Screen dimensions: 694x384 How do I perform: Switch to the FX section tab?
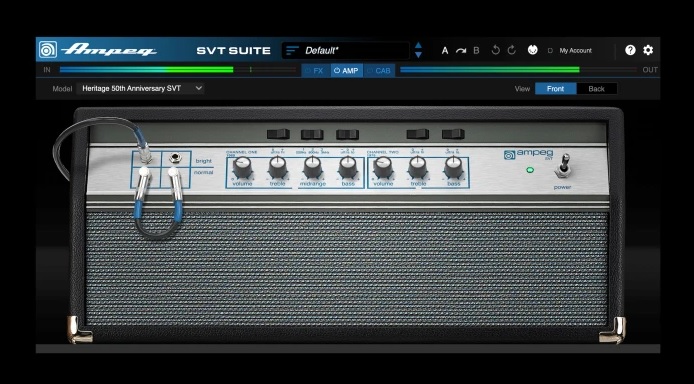[316, 70]
